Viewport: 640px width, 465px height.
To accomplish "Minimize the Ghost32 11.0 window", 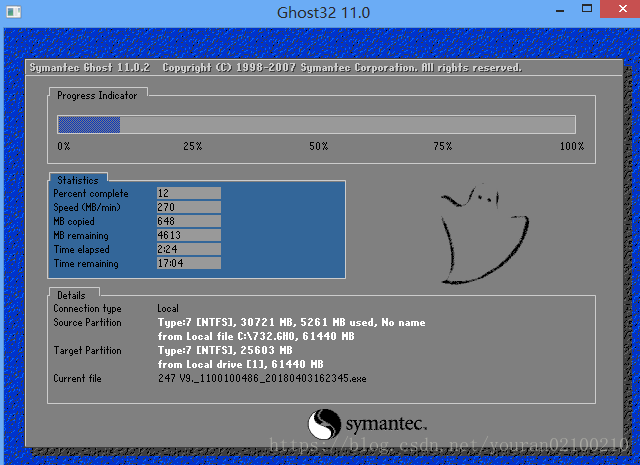I will pyautogui.click(x=560, y=10).
